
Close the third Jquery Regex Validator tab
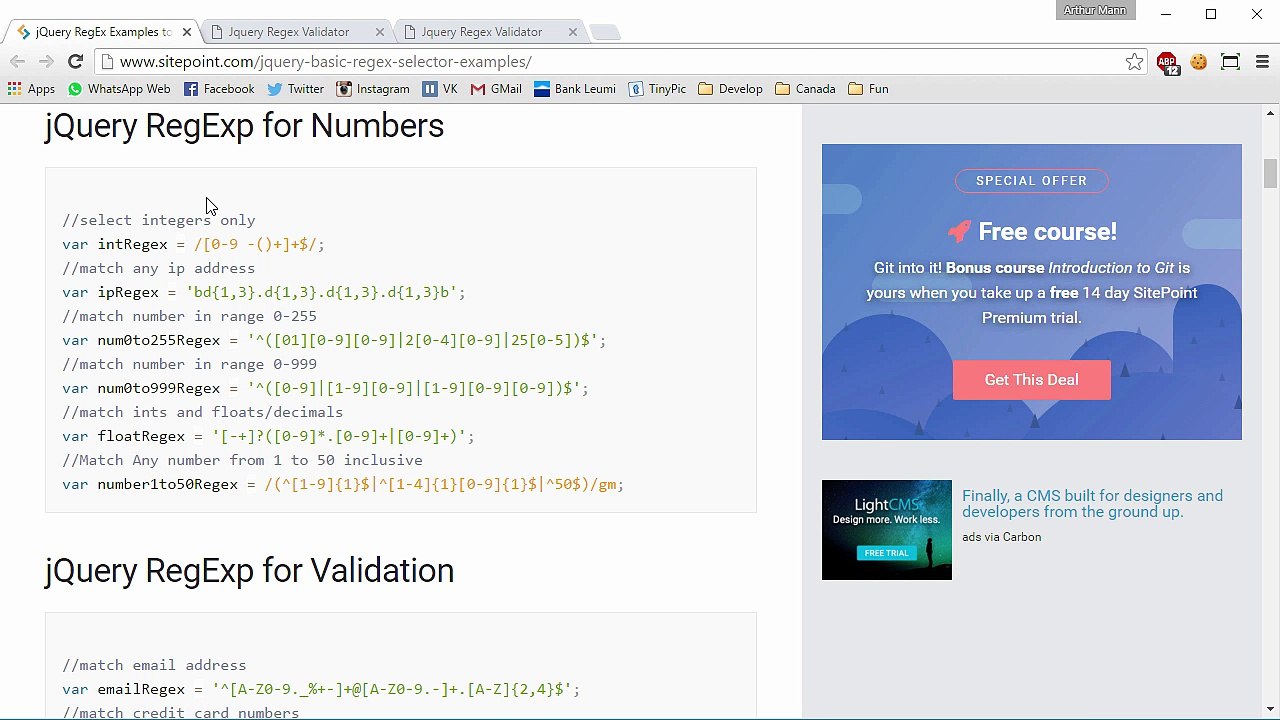[572, 32]
